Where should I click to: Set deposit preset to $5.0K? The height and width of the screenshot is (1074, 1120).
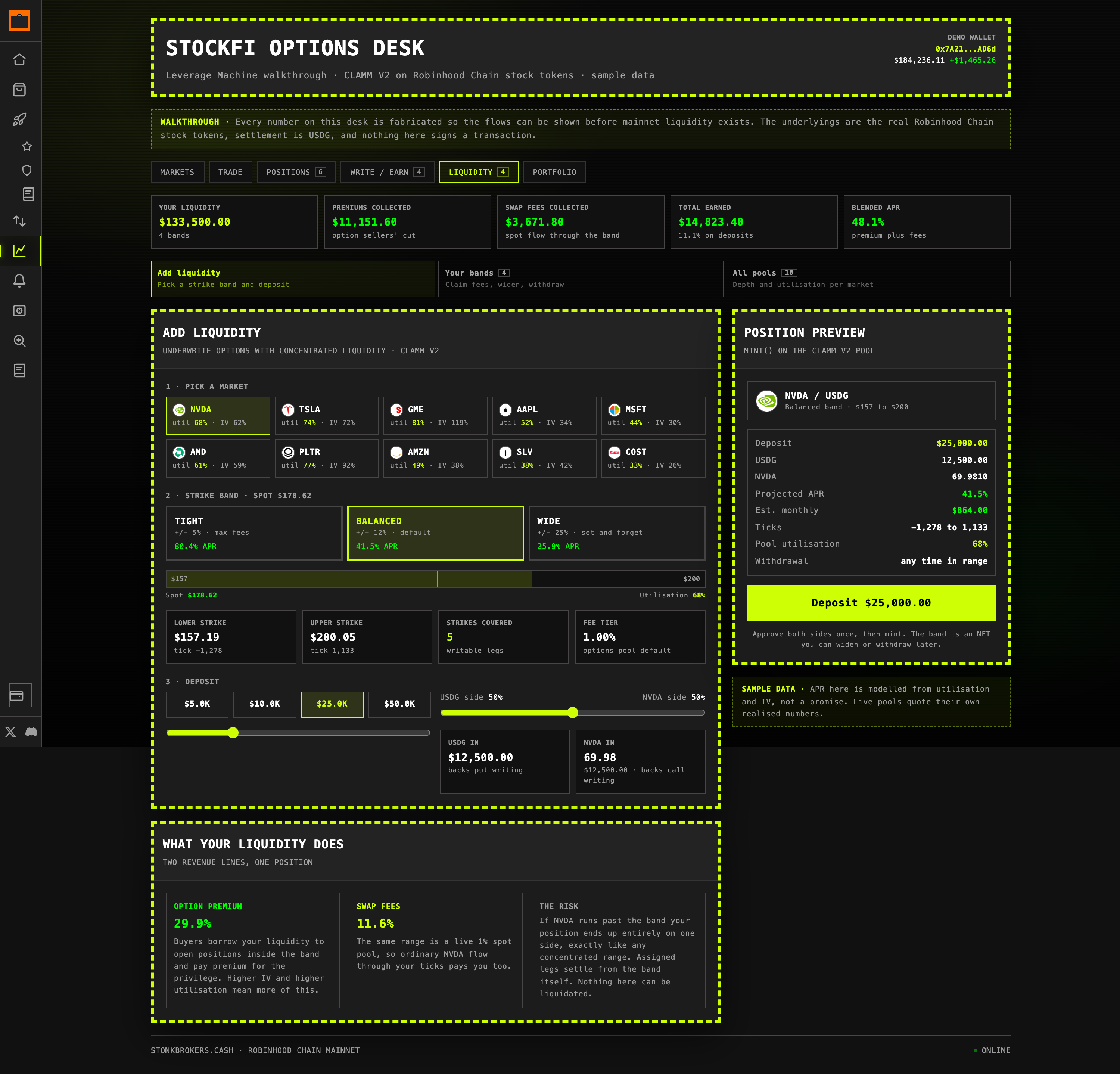197,704
